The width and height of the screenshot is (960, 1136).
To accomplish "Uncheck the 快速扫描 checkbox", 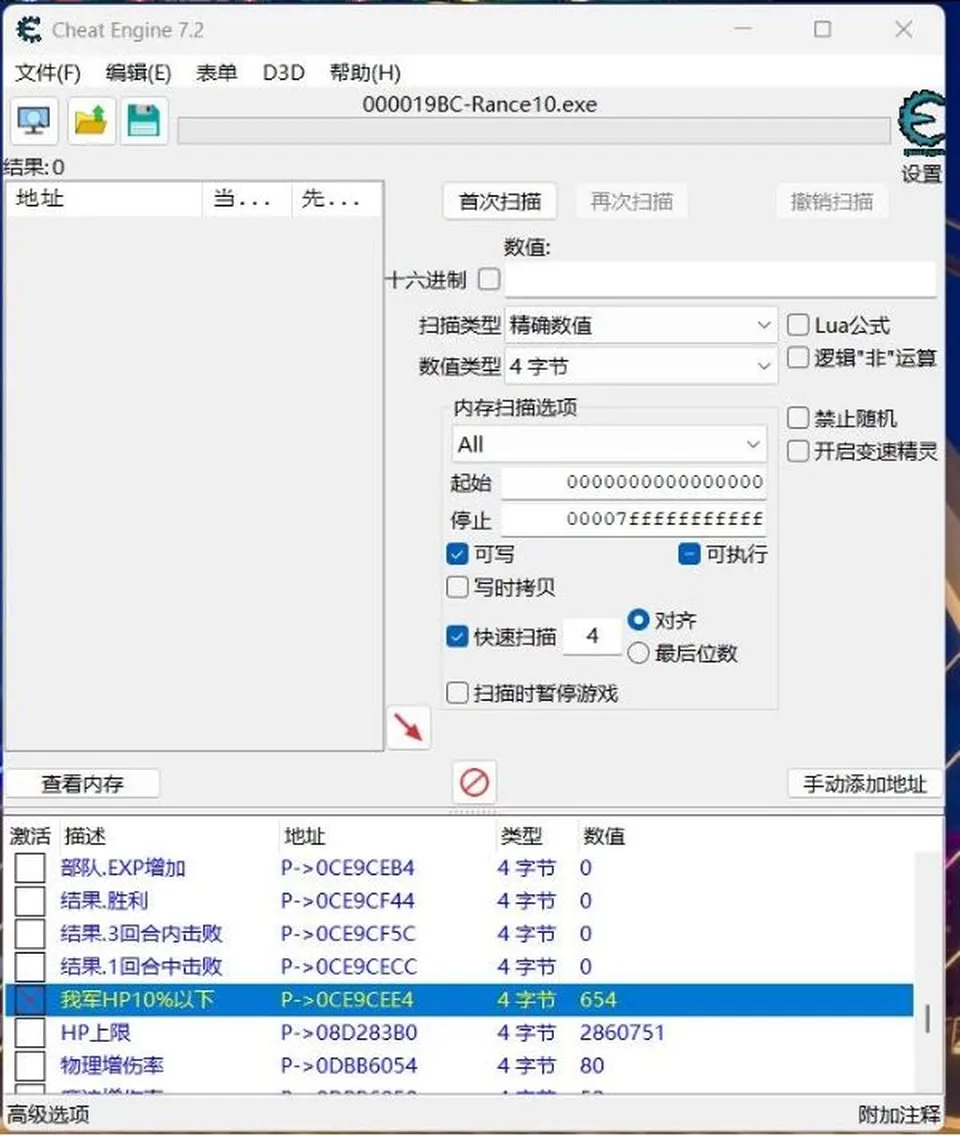I will 457,636.
